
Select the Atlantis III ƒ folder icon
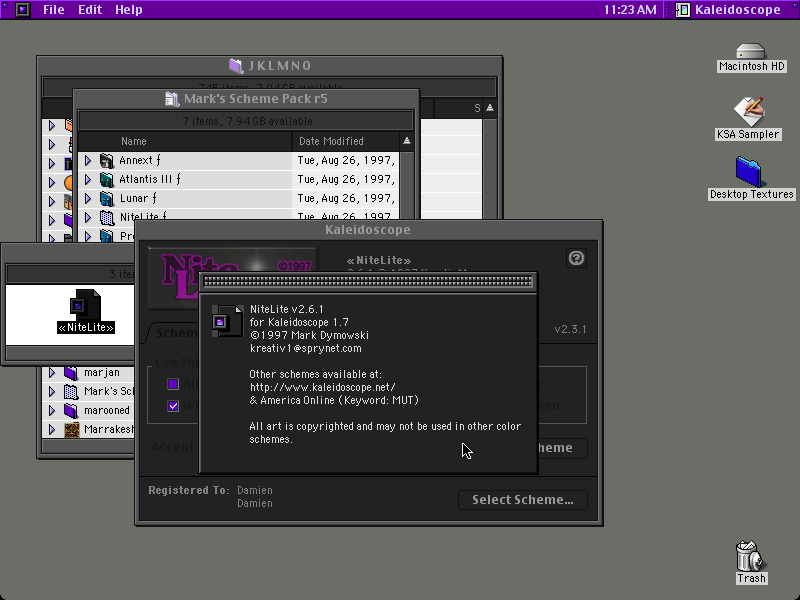click(106, 180)
